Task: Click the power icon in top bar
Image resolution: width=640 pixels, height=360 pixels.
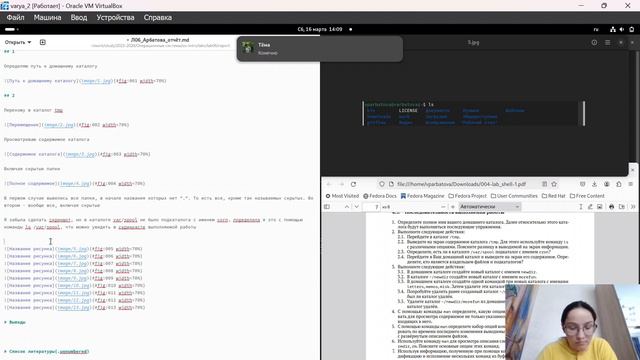Action: (x=631, y=29)
